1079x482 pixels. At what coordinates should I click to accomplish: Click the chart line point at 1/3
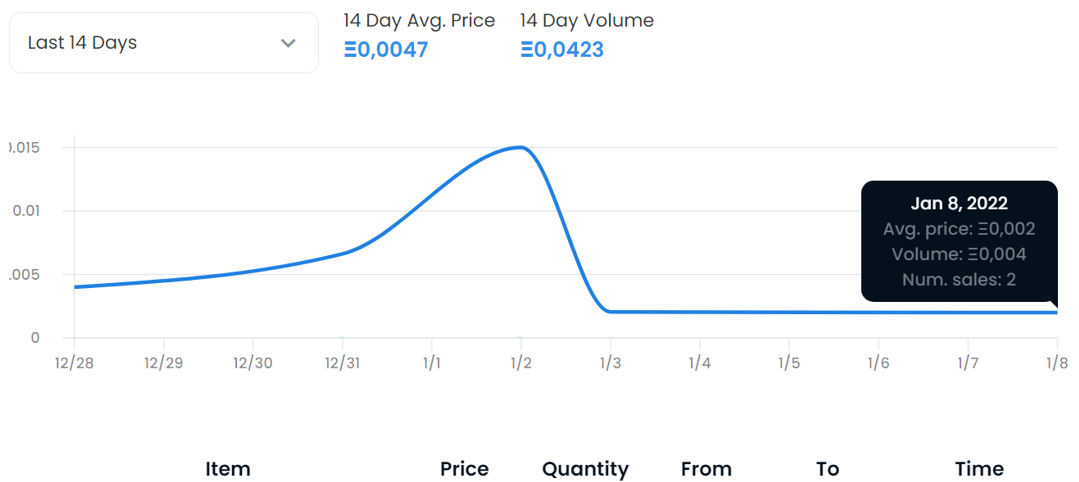609,311
